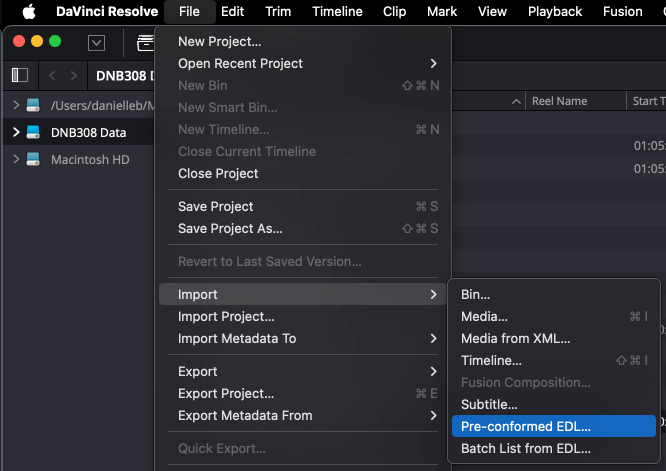The height and width of the screenshot is (471, 666).
Task: Open the dropdown box in title bar
Action: click(97, 42)
